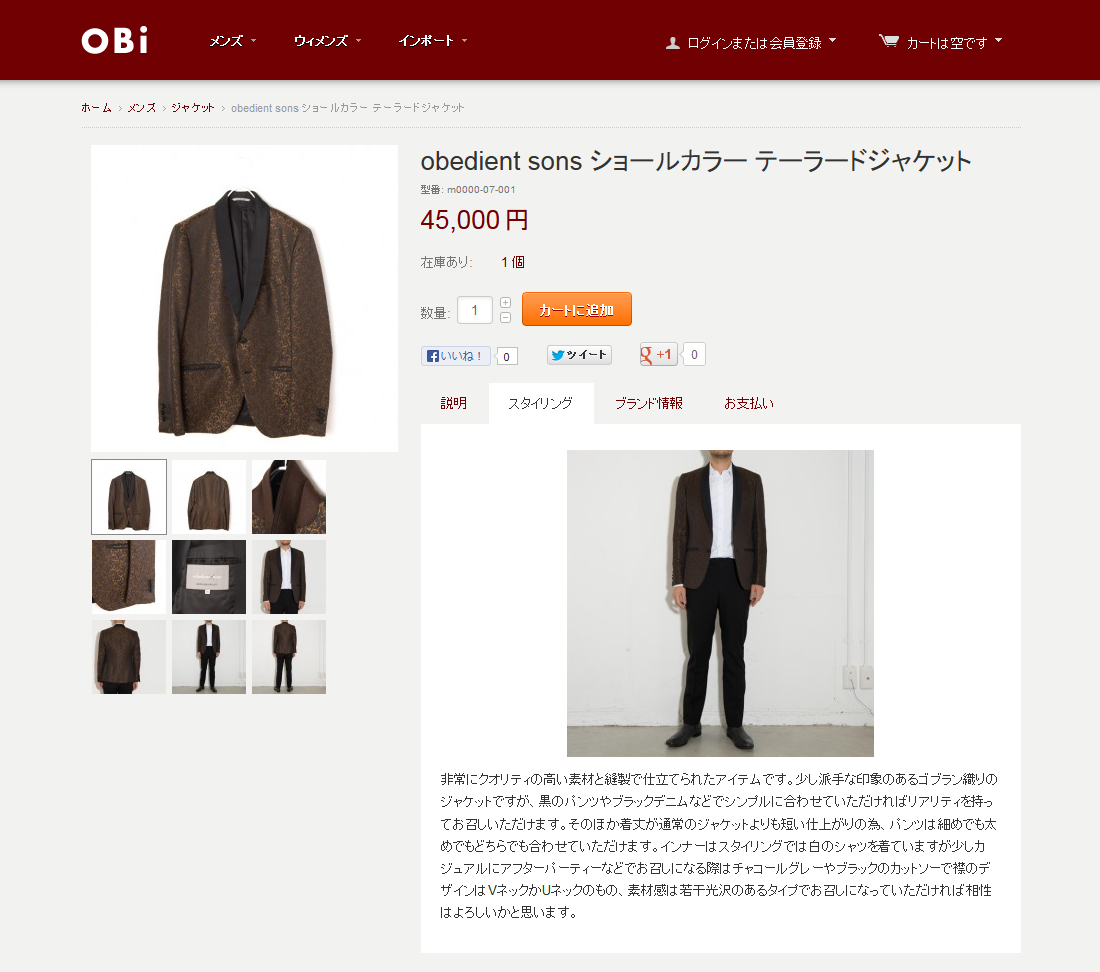Select the brand label tag thumbnail
This screenshot has height=972, width=1100.
(x=209, y=577)
